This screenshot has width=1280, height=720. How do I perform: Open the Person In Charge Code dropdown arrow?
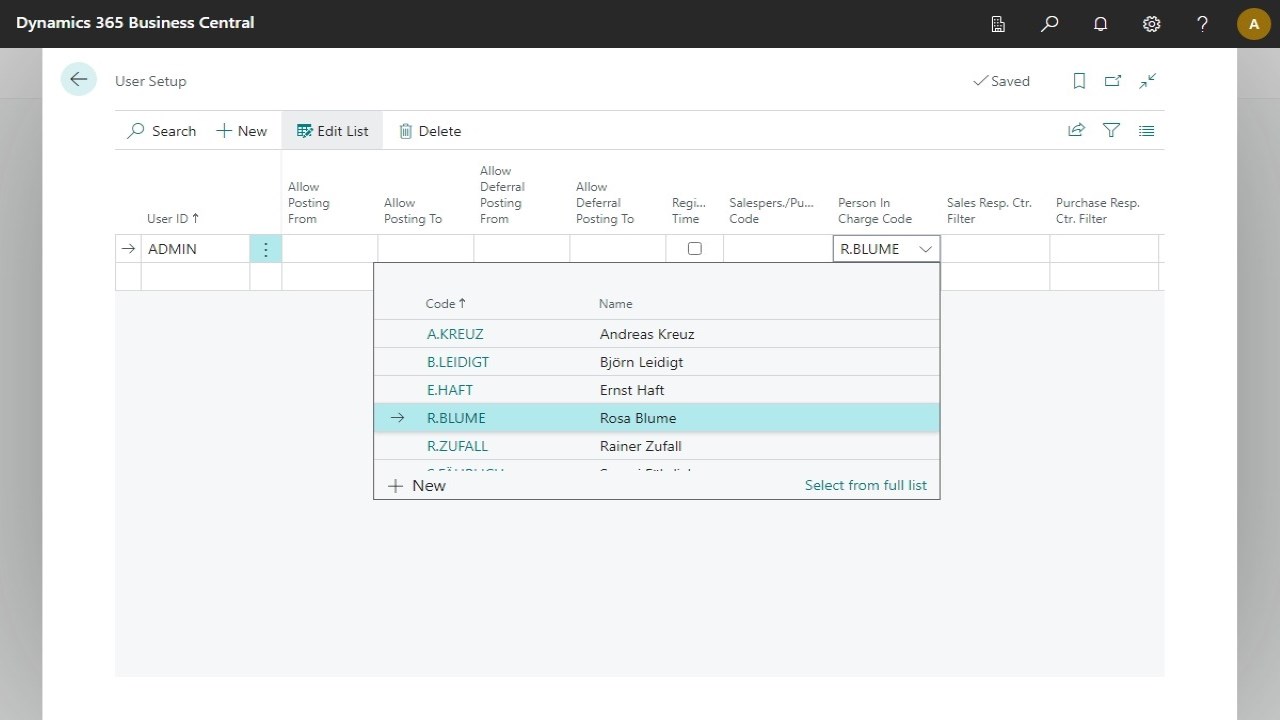pyautogui.click(x=925, y=248)
